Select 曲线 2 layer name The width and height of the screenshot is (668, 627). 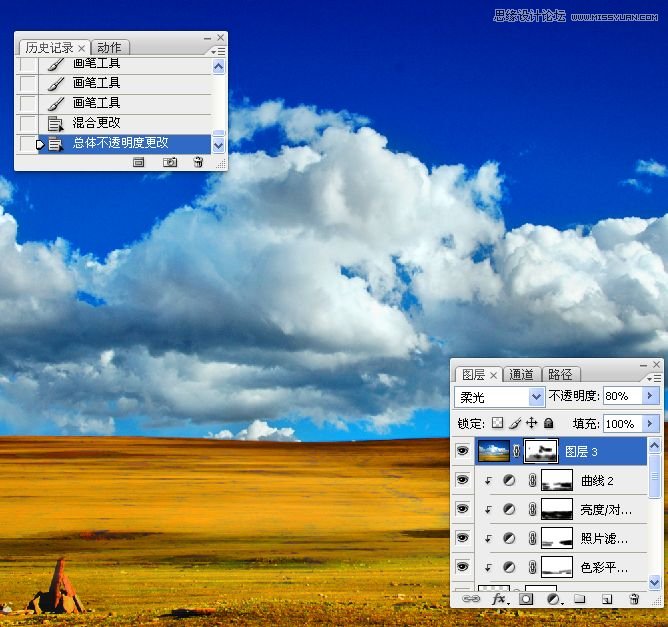point(597,480)
